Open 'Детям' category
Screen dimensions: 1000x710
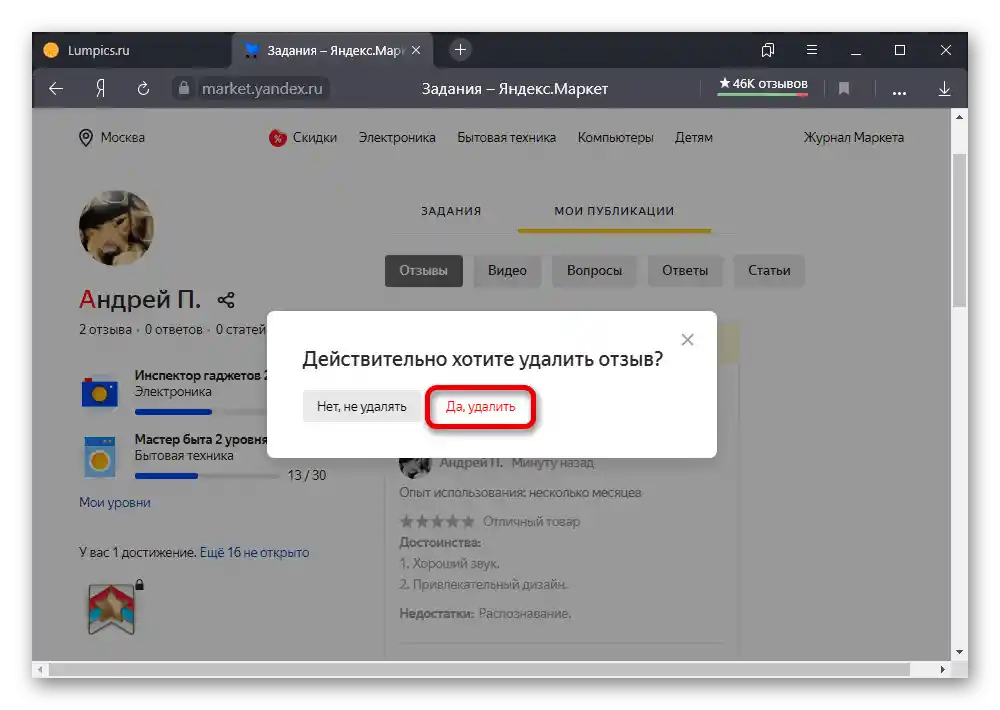point(694,138)
